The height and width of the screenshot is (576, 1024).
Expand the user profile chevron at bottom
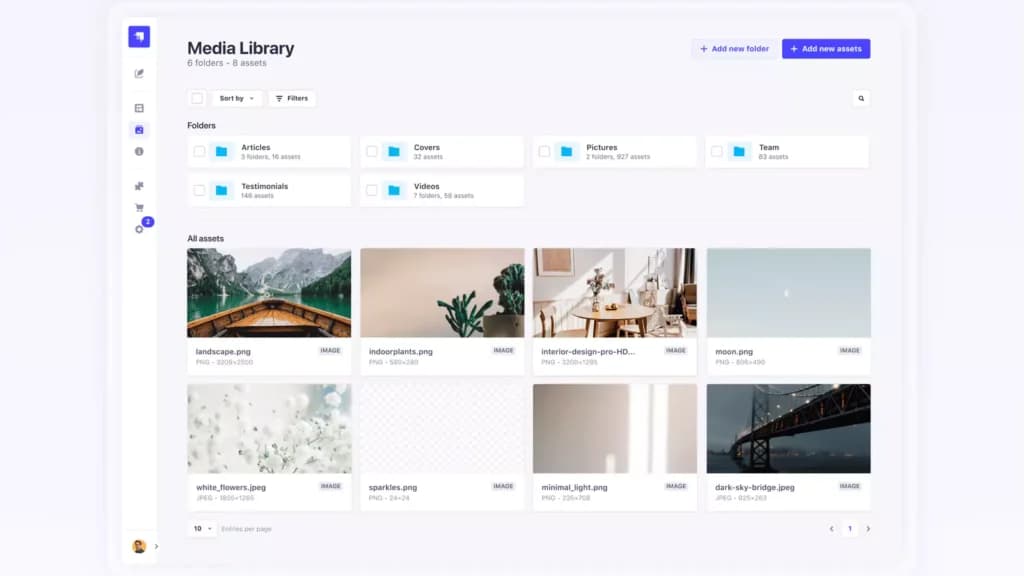(x=156, y=547)
